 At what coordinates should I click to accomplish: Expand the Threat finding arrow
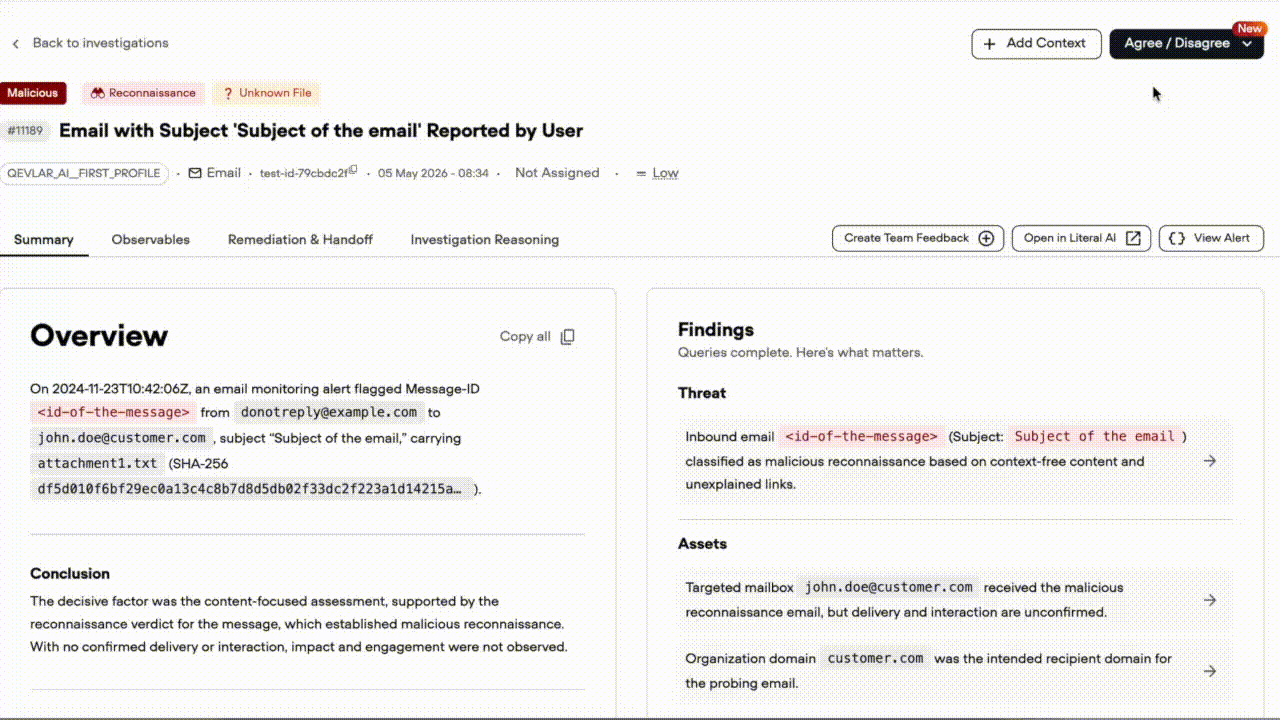[1210, 461]
